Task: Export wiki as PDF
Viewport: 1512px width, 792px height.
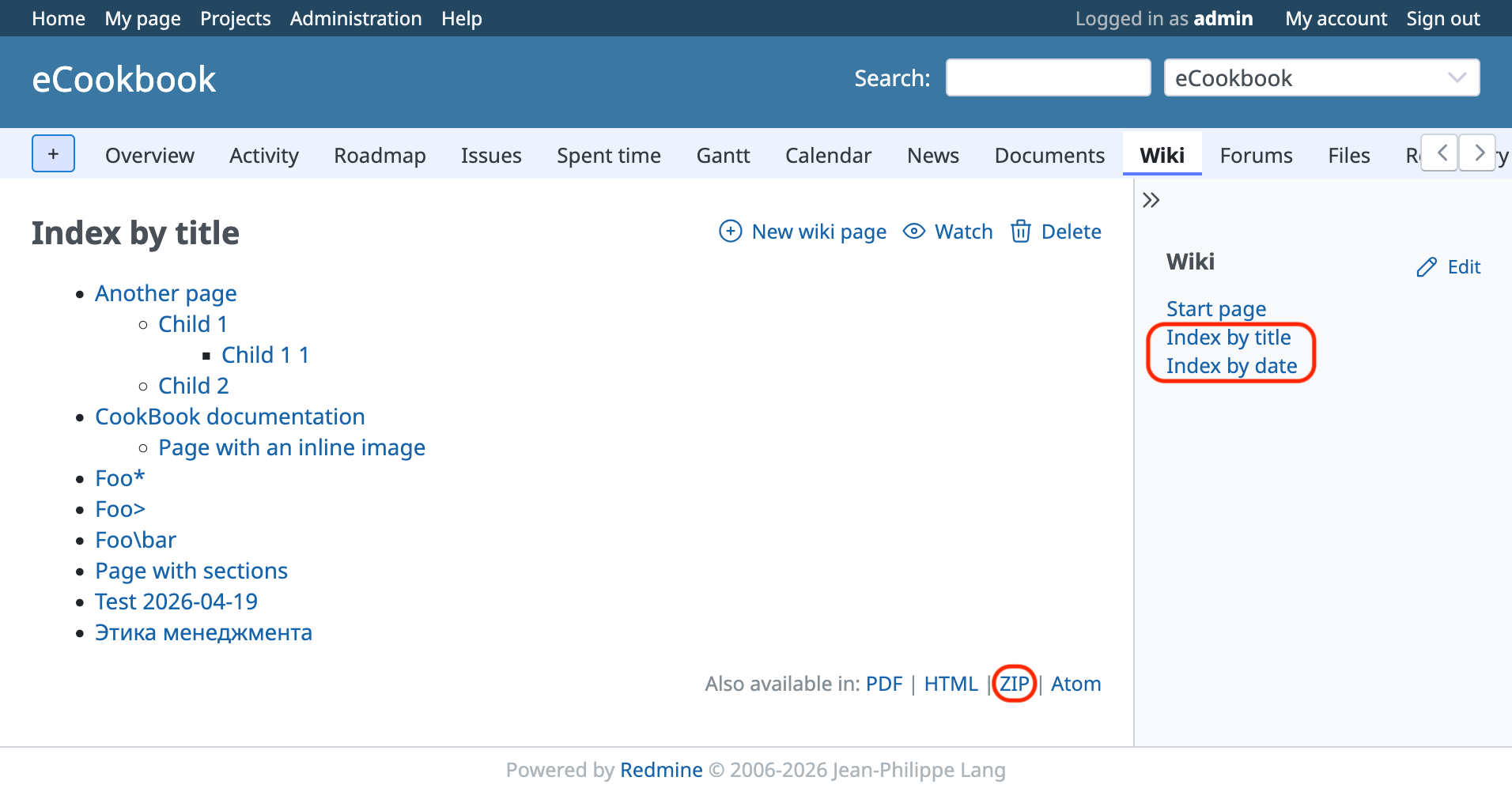Action: pos(883,684)
